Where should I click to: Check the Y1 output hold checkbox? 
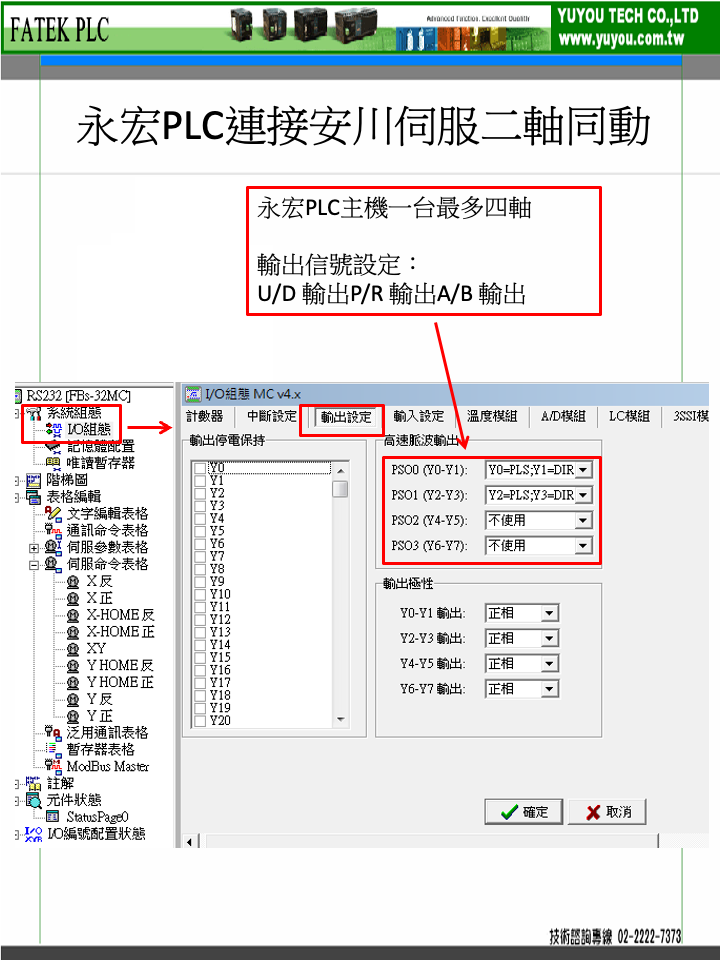(200, 481)
